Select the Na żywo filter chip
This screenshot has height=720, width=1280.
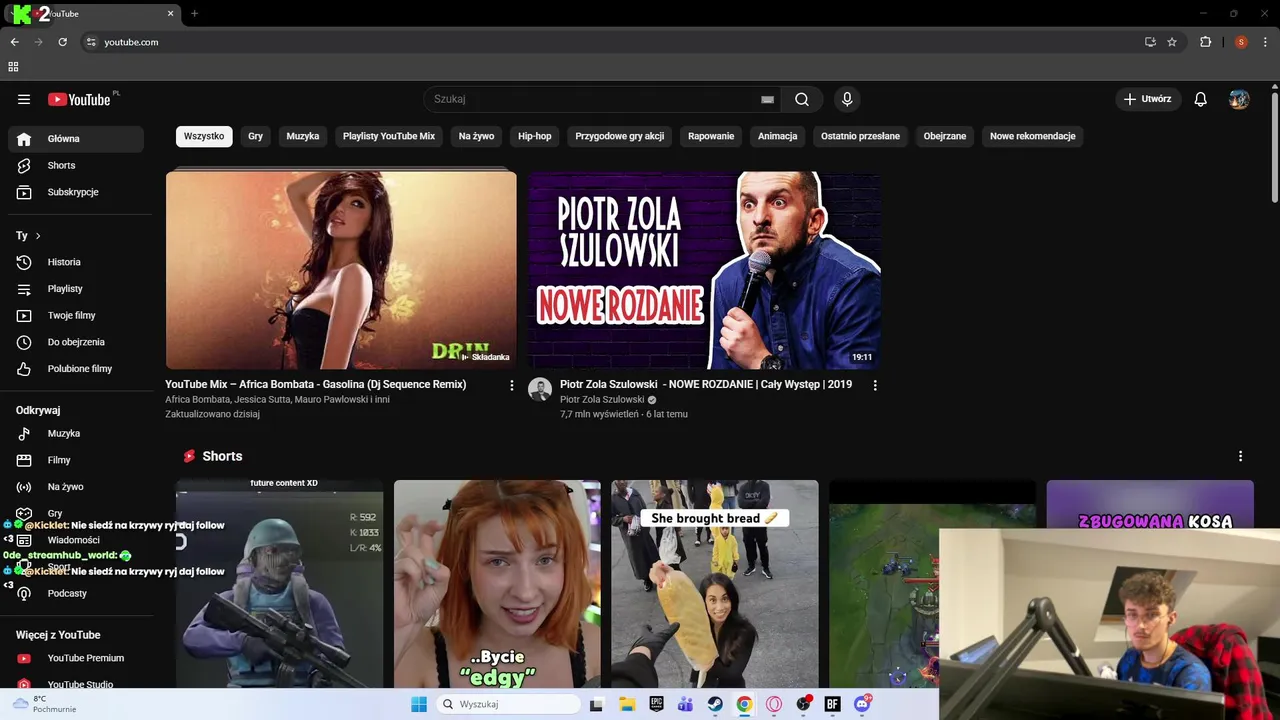(x=476, y=136)
